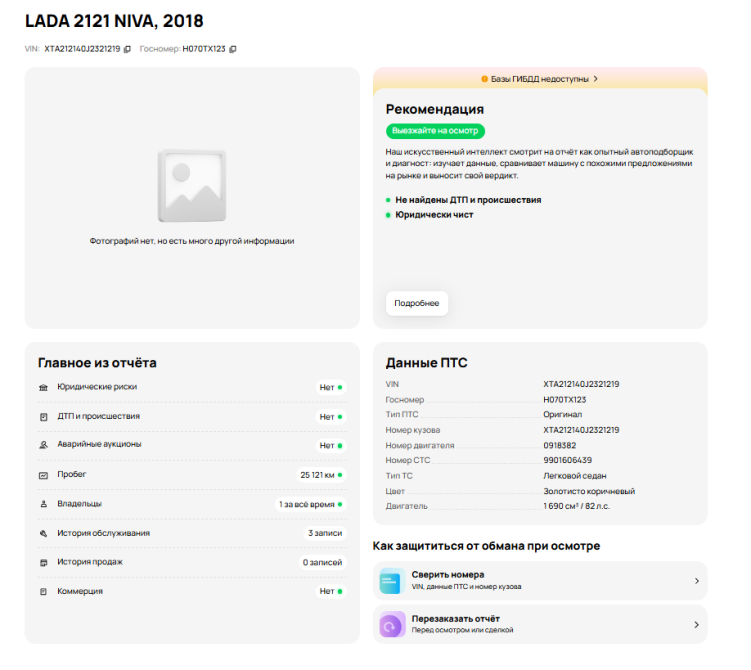Expand the Базы ГИБДД недоступны notice

point(540,79)
